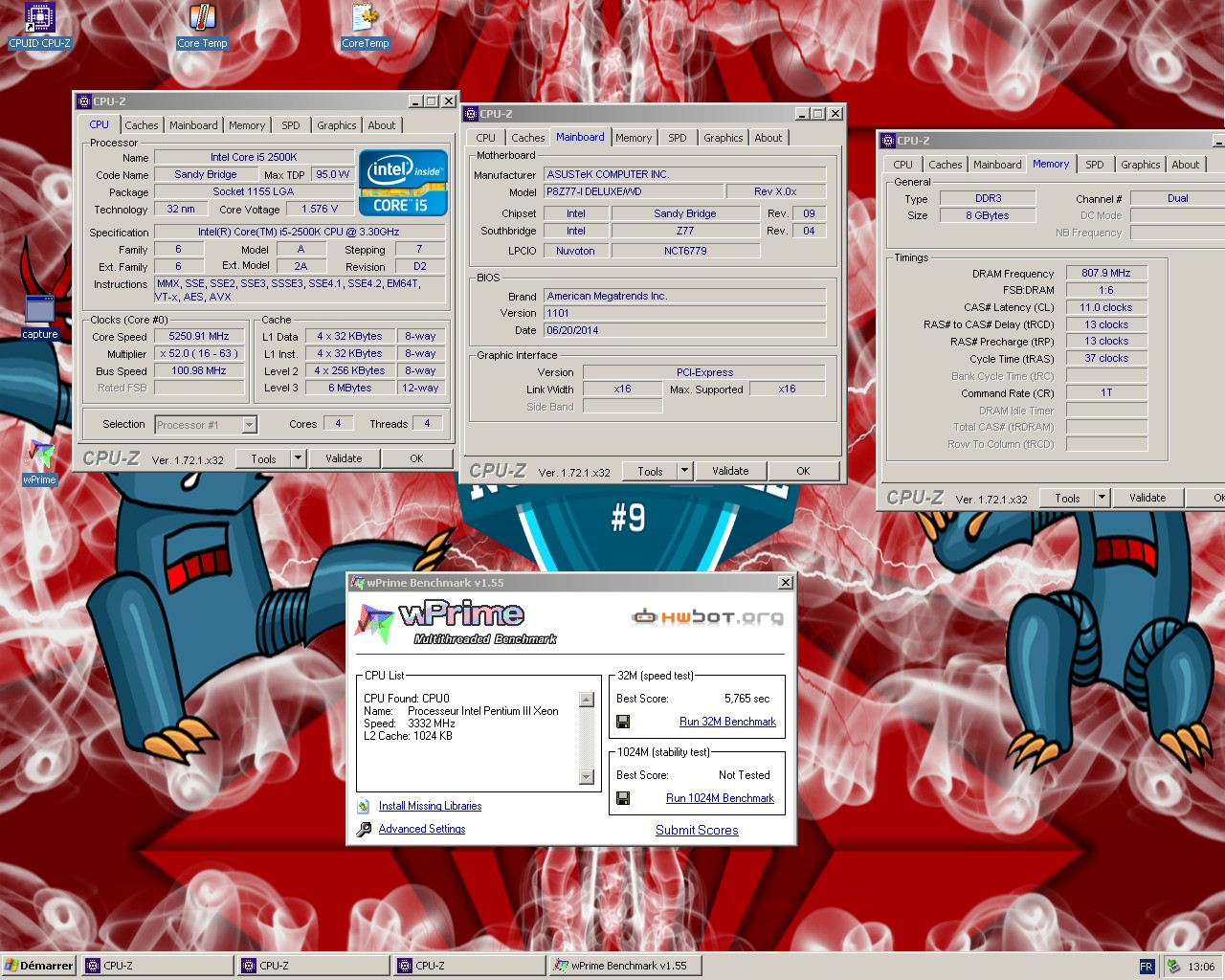Screen dimensions: 1225x980
Task: Open the Démarrer start button
Action: coord(39,966)
